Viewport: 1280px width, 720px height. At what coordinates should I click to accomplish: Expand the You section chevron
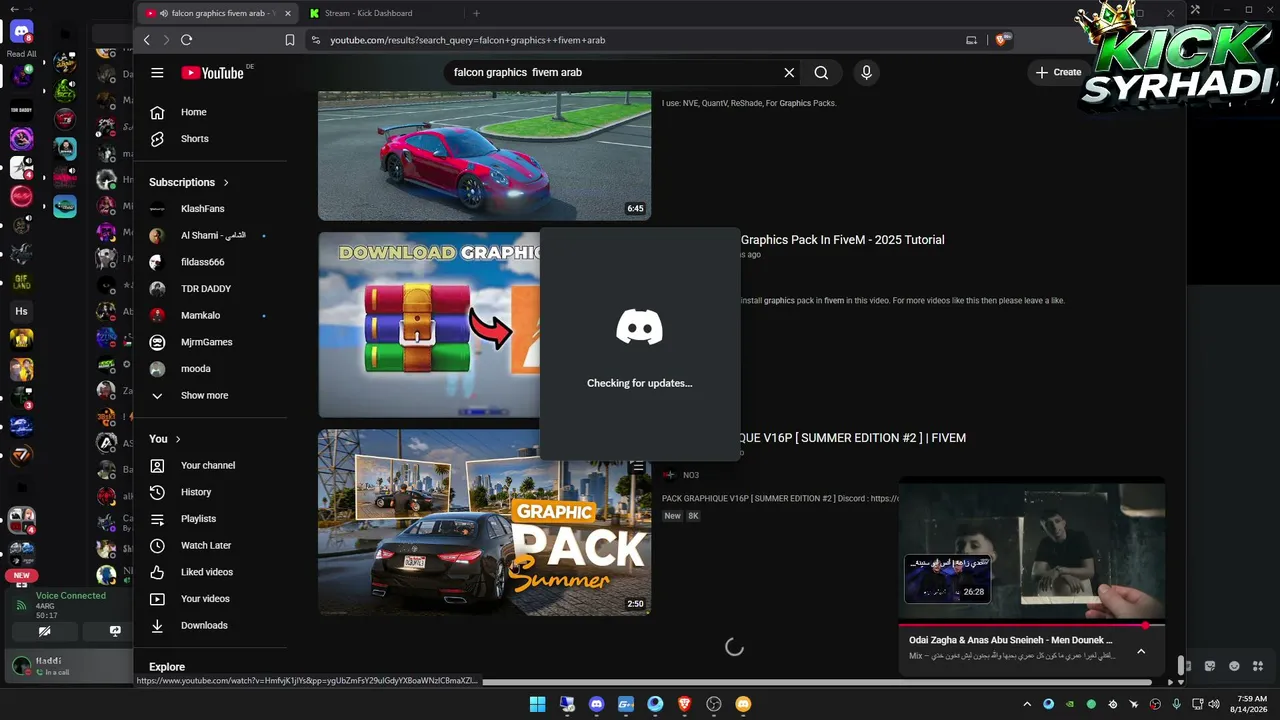coord(178,439)
